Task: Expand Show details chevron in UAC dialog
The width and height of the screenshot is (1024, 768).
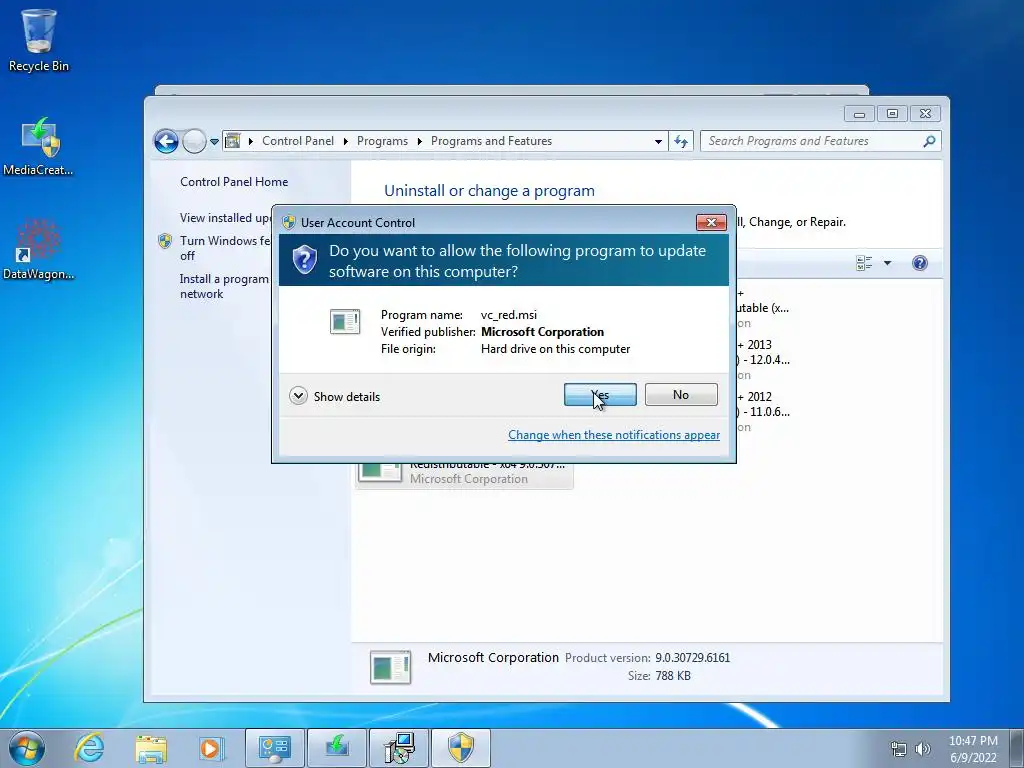Action: 298,396
